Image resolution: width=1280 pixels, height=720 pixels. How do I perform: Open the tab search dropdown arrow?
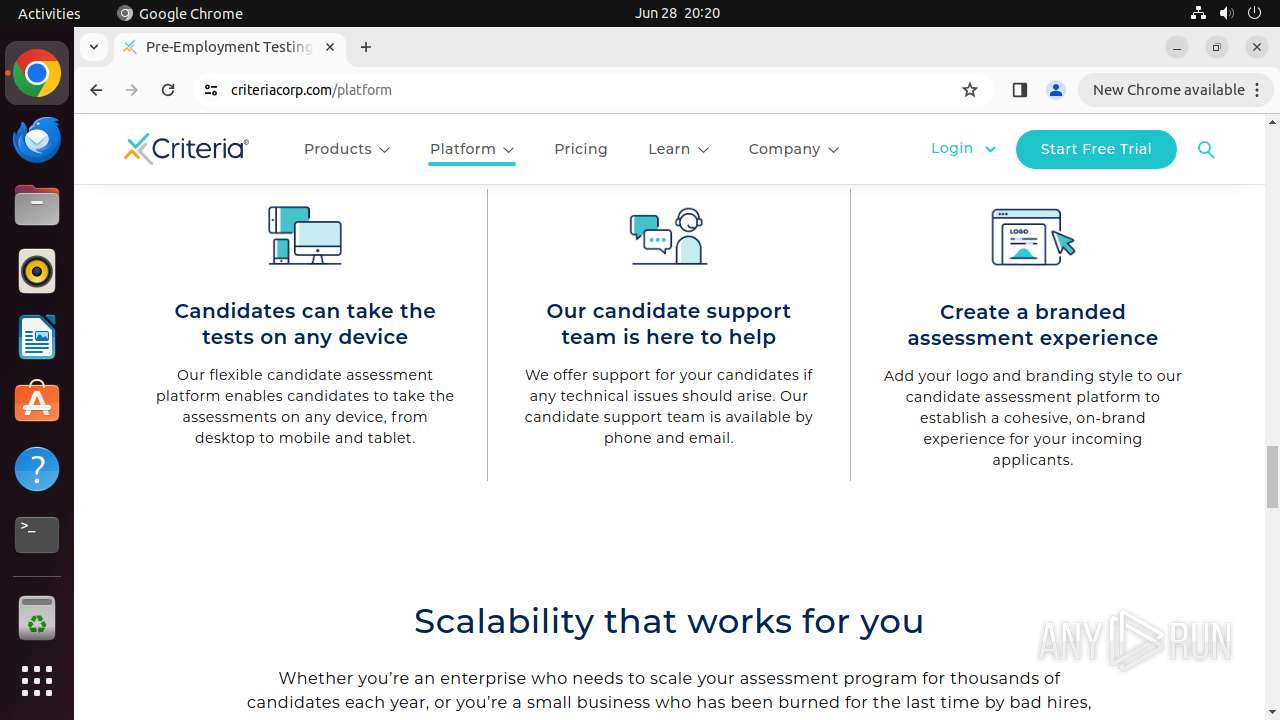[93, 47]
